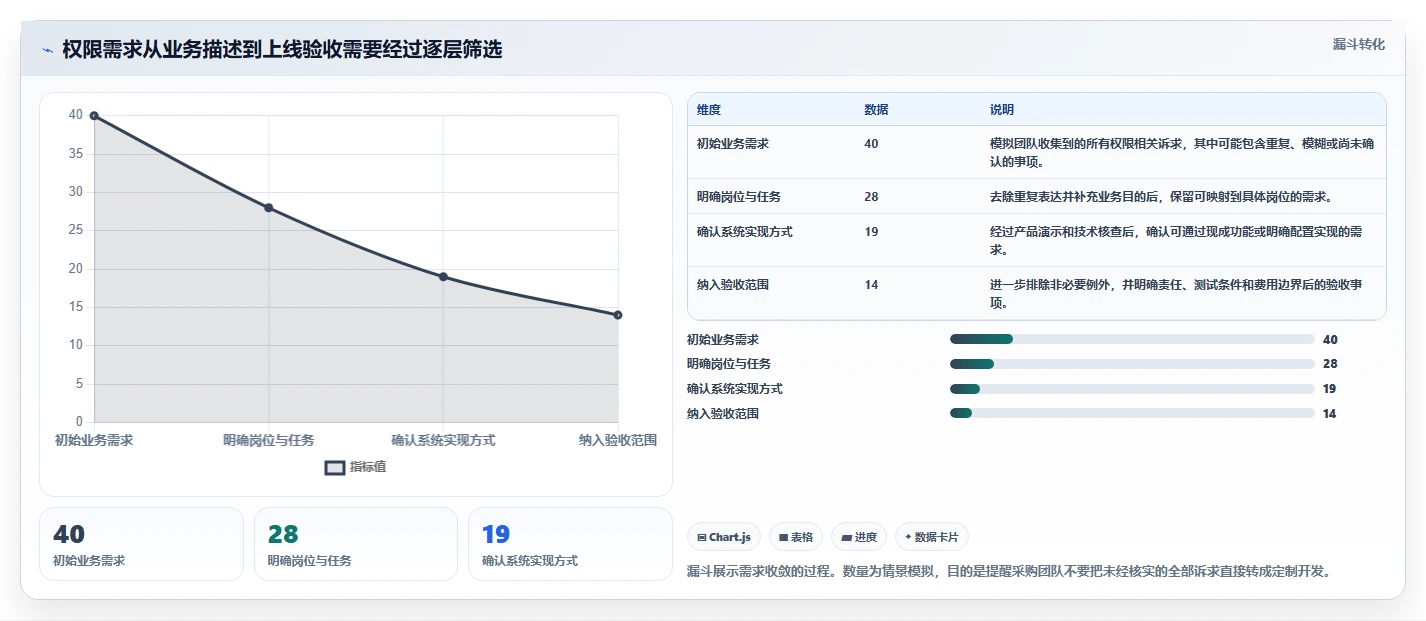1426x621 pixels.
Task: Click x-axis label 初始业务需求 on chart
Action: click(x=94, y=440)
